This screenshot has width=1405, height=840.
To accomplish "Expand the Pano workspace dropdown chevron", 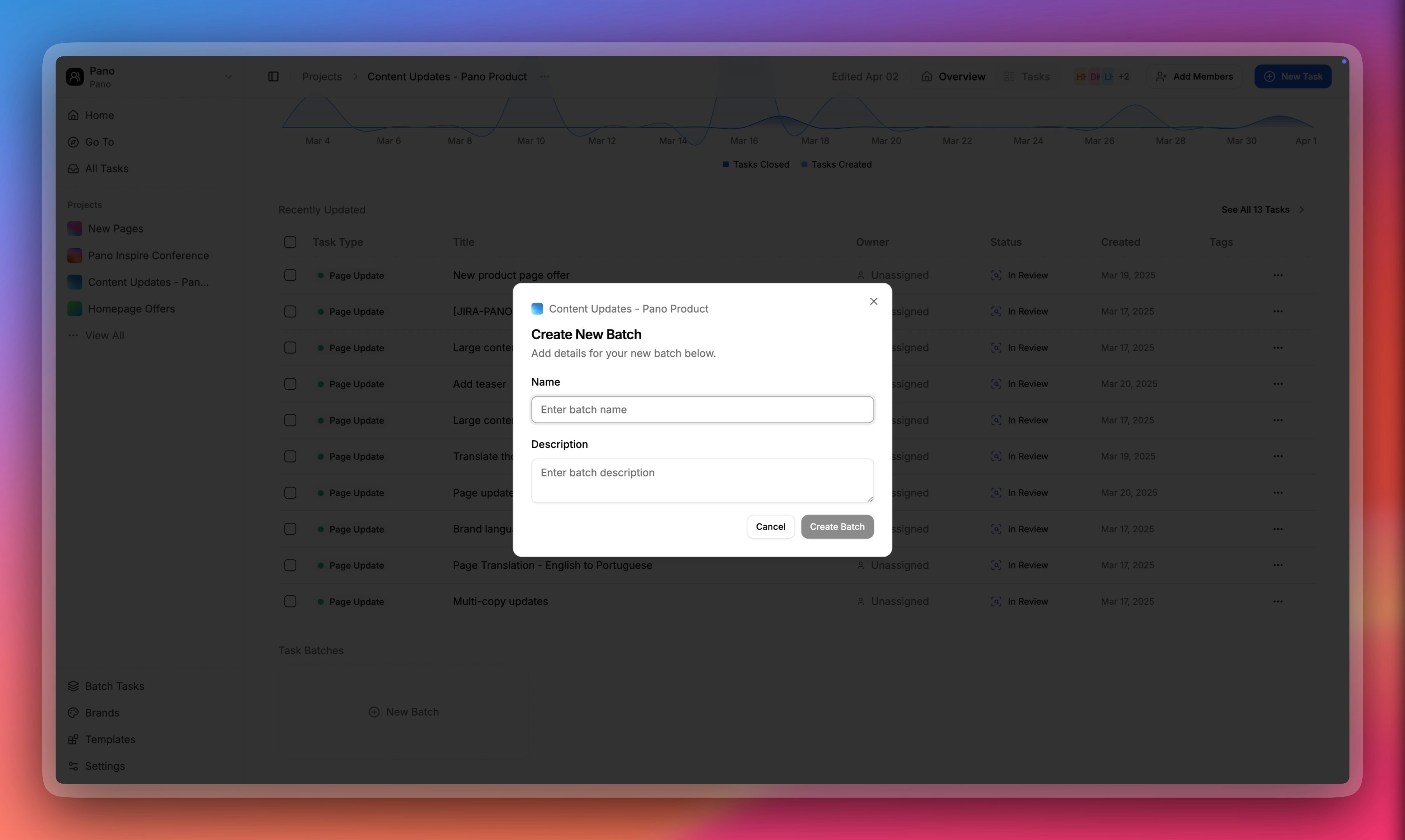I will click(228, 77).
